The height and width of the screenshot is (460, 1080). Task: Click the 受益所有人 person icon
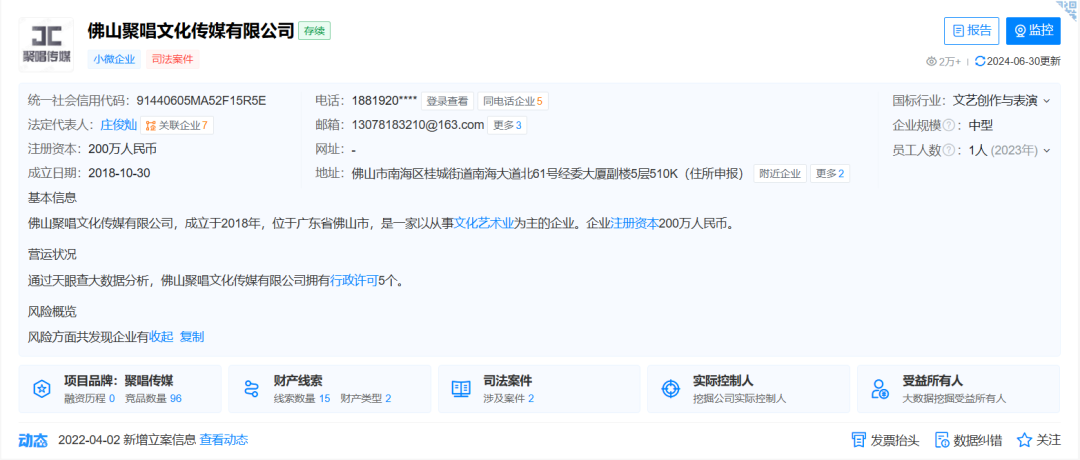tap(880, 389)
